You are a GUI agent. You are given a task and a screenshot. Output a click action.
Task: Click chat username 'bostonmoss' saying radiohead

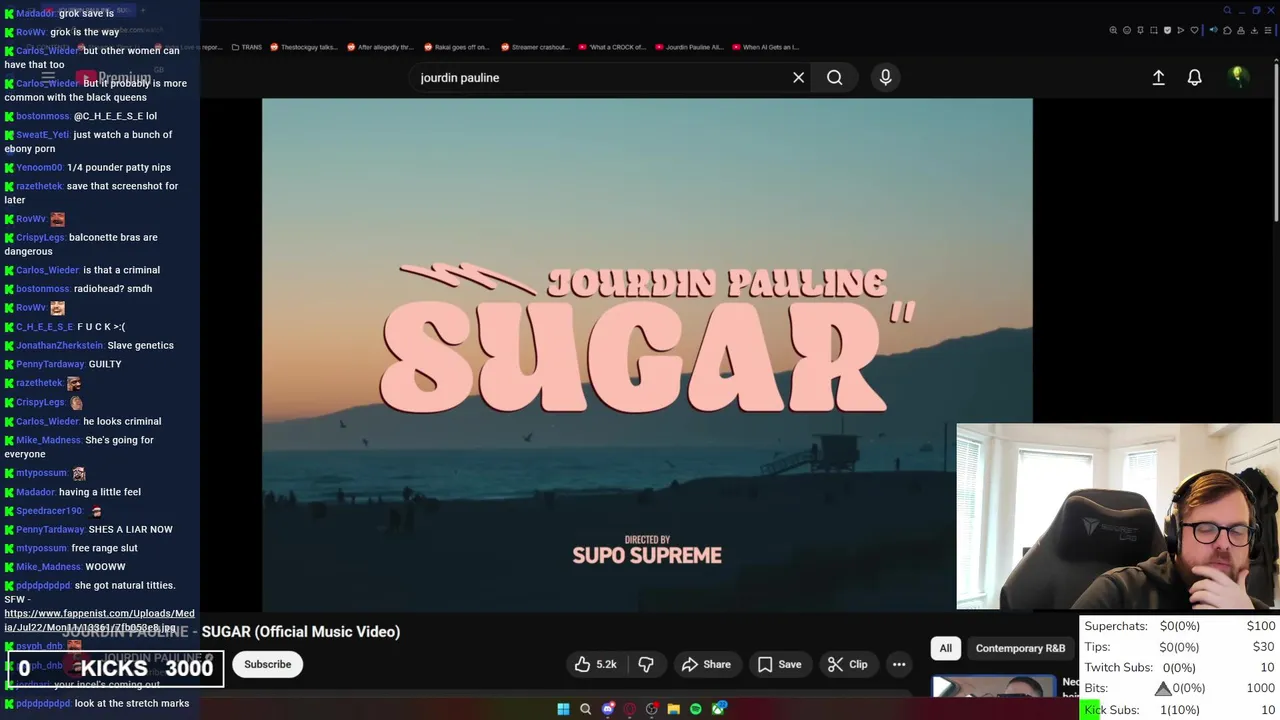pyautogui.click(x=42, y=288)
